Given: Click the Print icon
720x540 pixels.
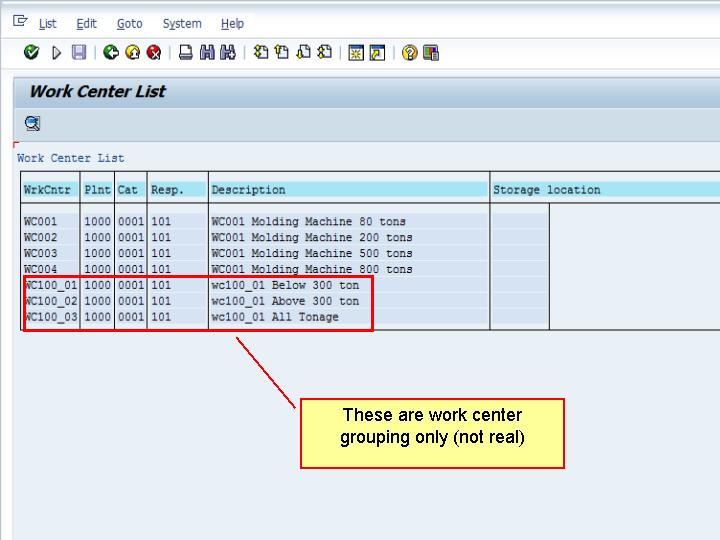Looking at the screenshot, I should (x=186, y=52).
